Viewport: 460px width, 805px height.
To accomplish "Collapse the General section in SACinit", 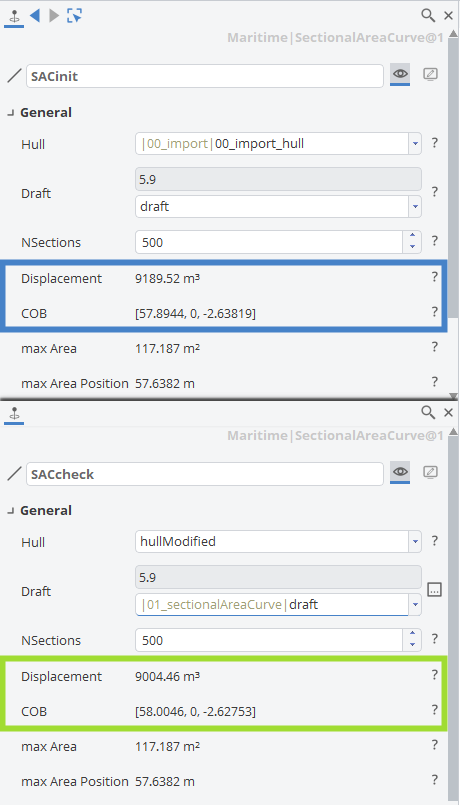I will coord(10,113).
